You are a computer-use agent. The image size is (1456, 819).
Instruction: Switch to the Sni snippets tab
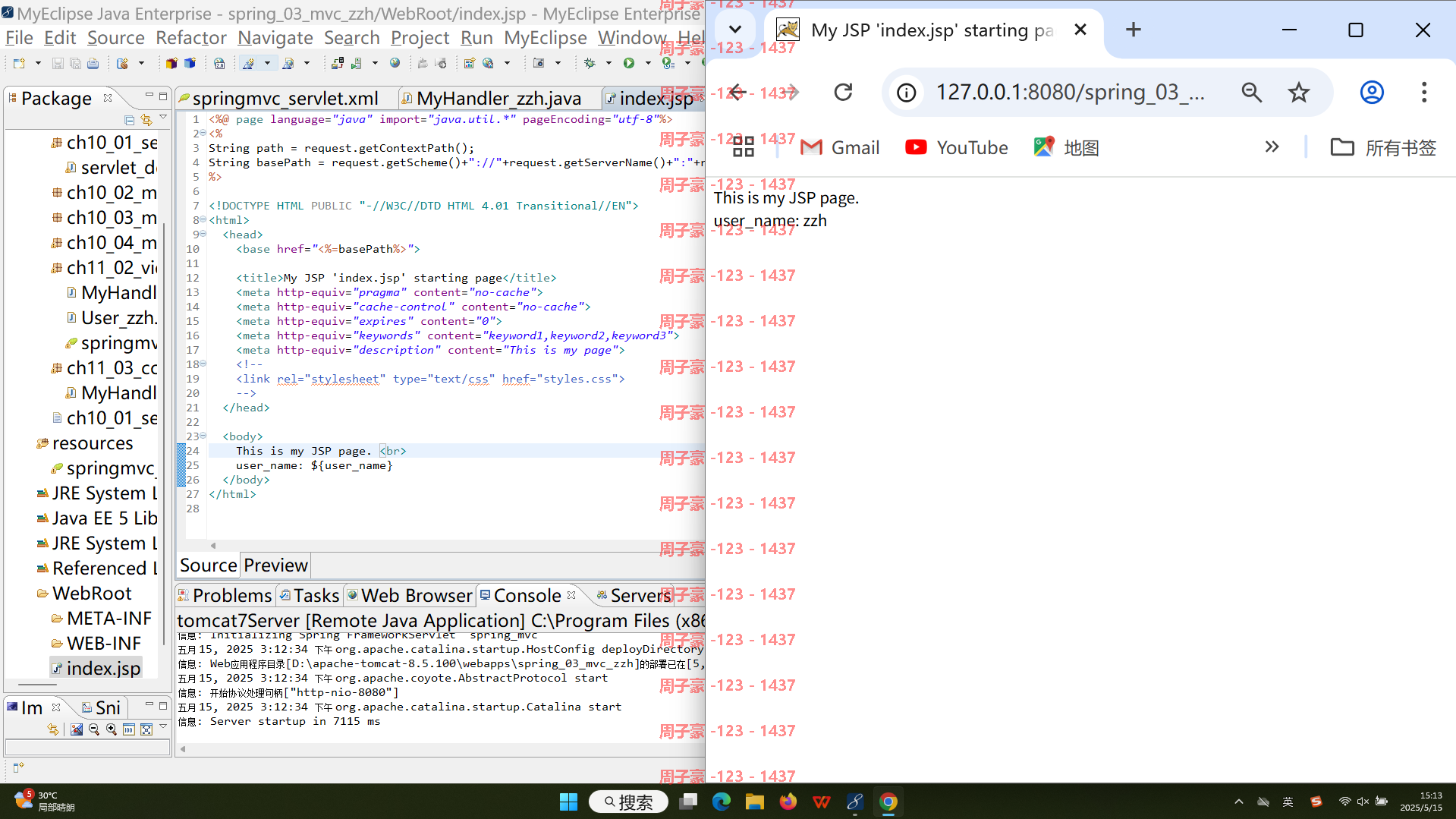101,708
